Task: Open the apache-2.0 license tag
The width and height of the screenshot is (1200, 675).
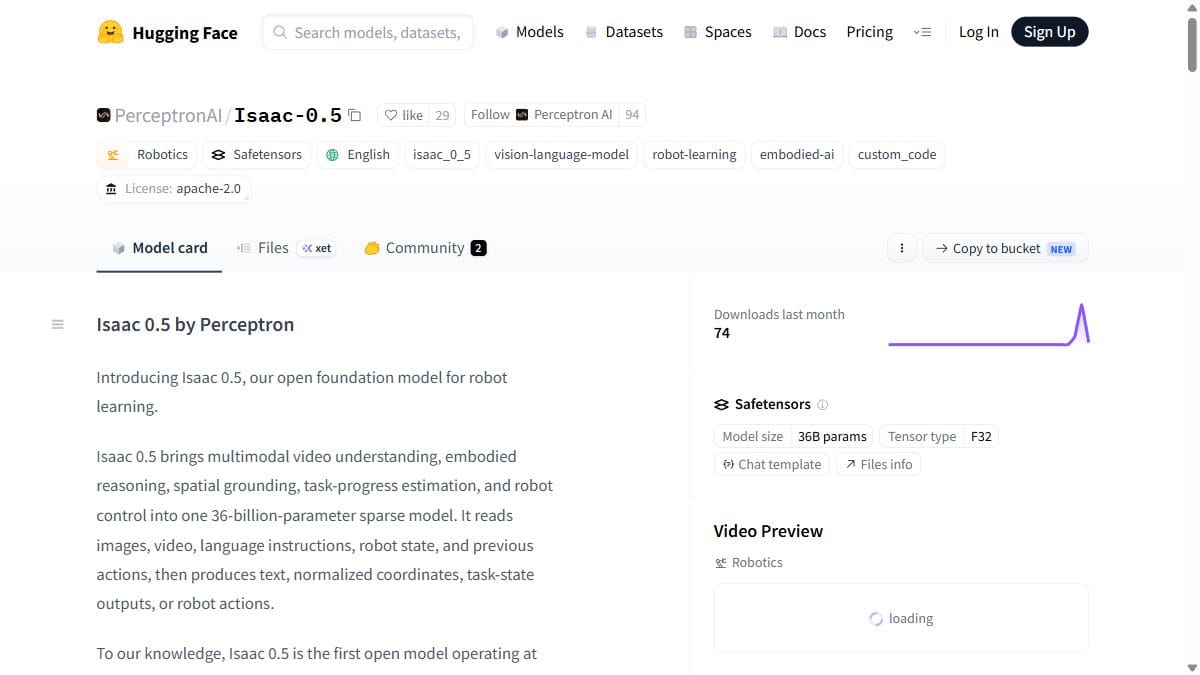Action: (174, 188)
